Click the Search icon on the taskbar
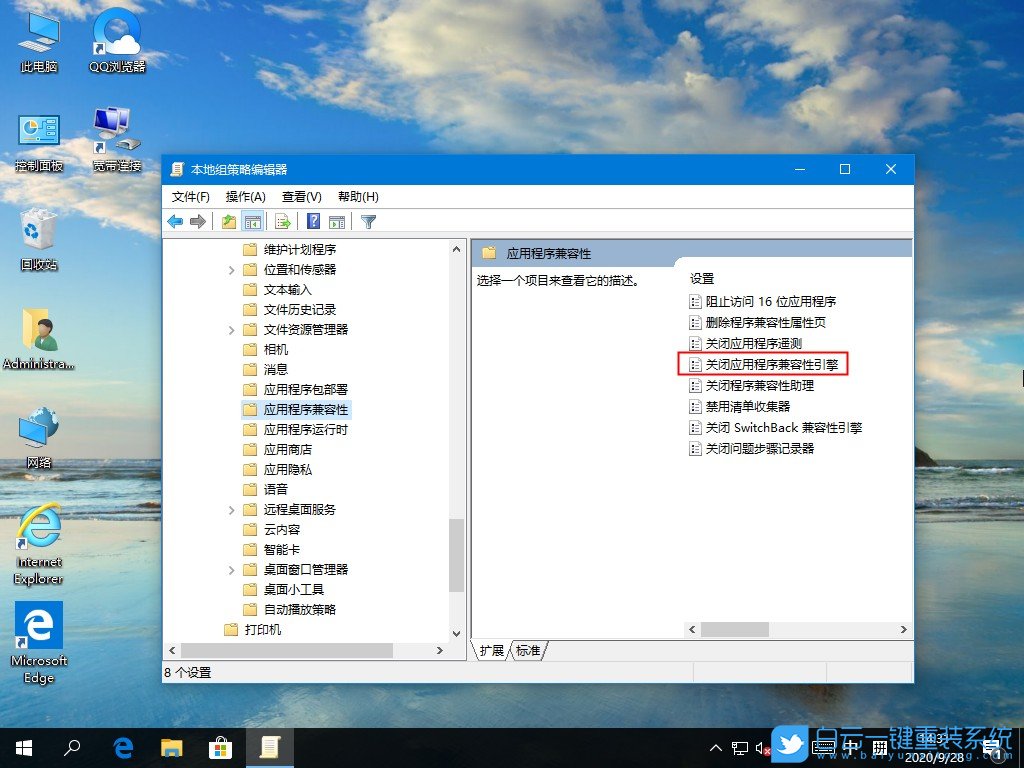This screenshot has height=768, width=1024. (70, 747)
